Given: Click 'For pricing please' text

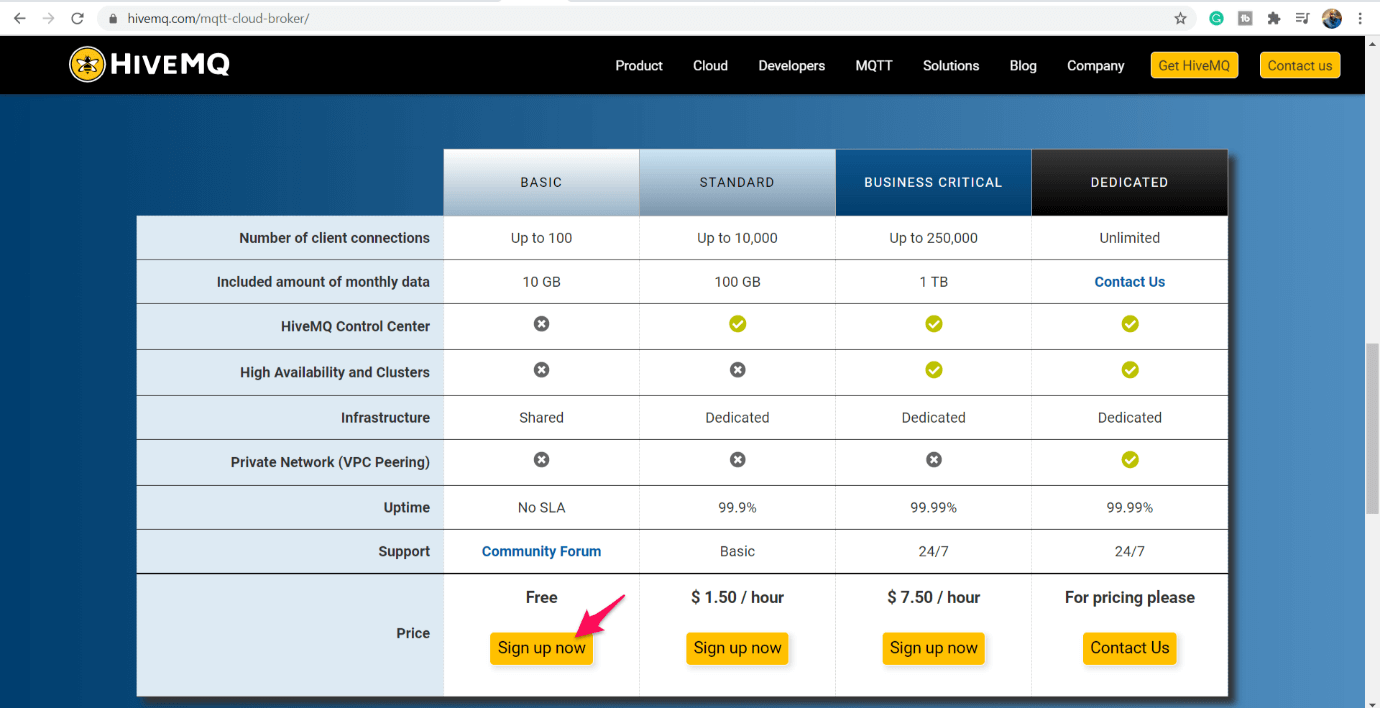Looking at the screenshot, I should (1129, 597).
